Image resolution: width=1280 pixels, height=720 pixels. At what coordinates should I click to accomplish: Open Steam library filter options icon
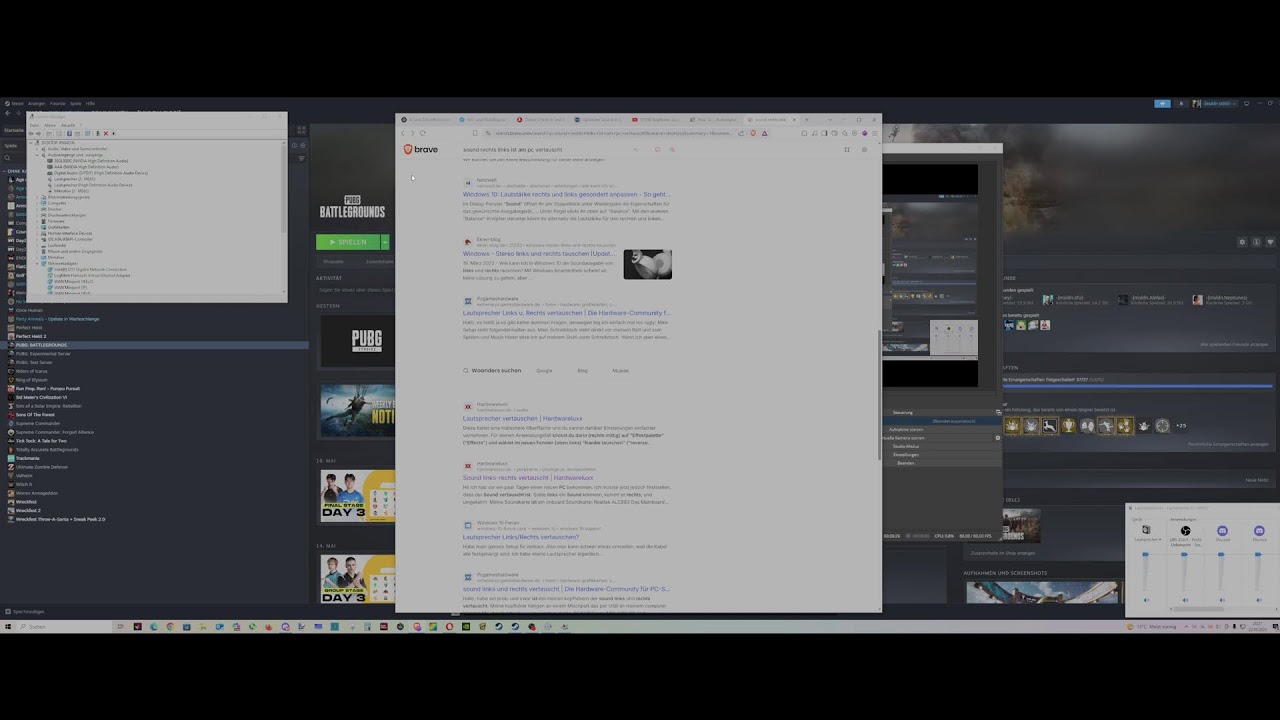301,158
